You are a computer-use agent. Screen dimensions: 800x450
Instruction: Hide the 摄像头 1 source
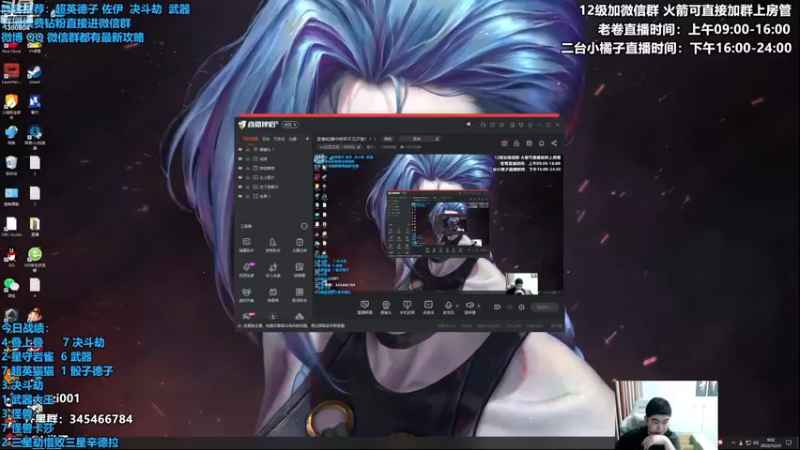(x=240, y=149)
